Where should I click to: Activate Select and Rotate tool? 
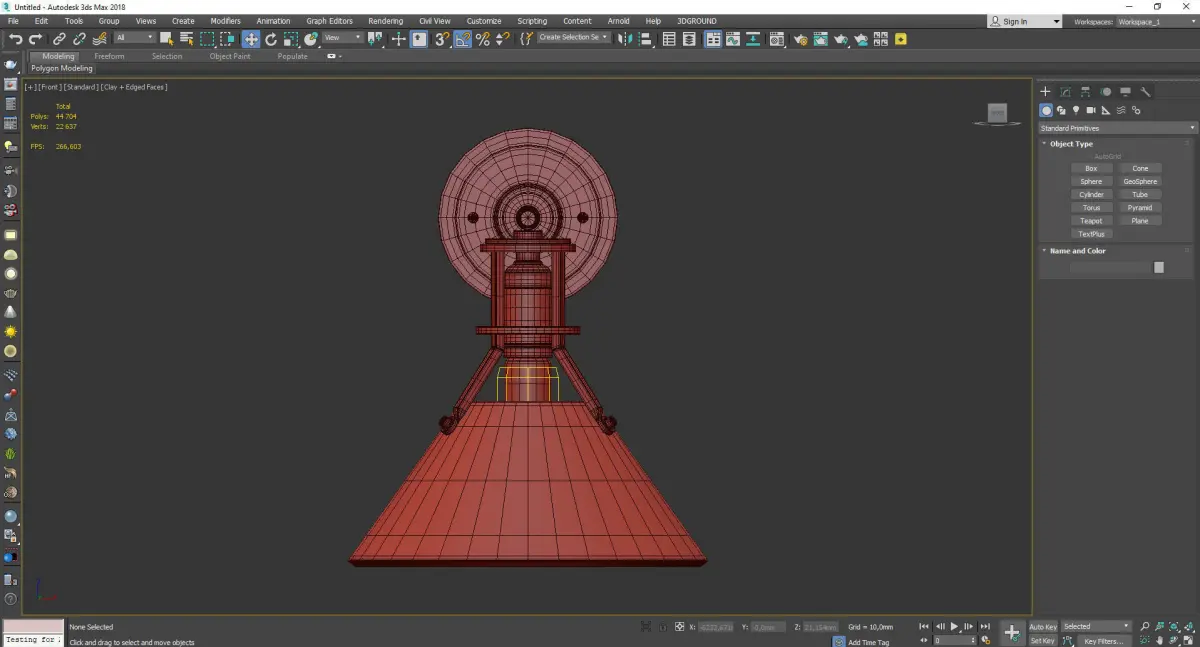[x=271, y=39]
